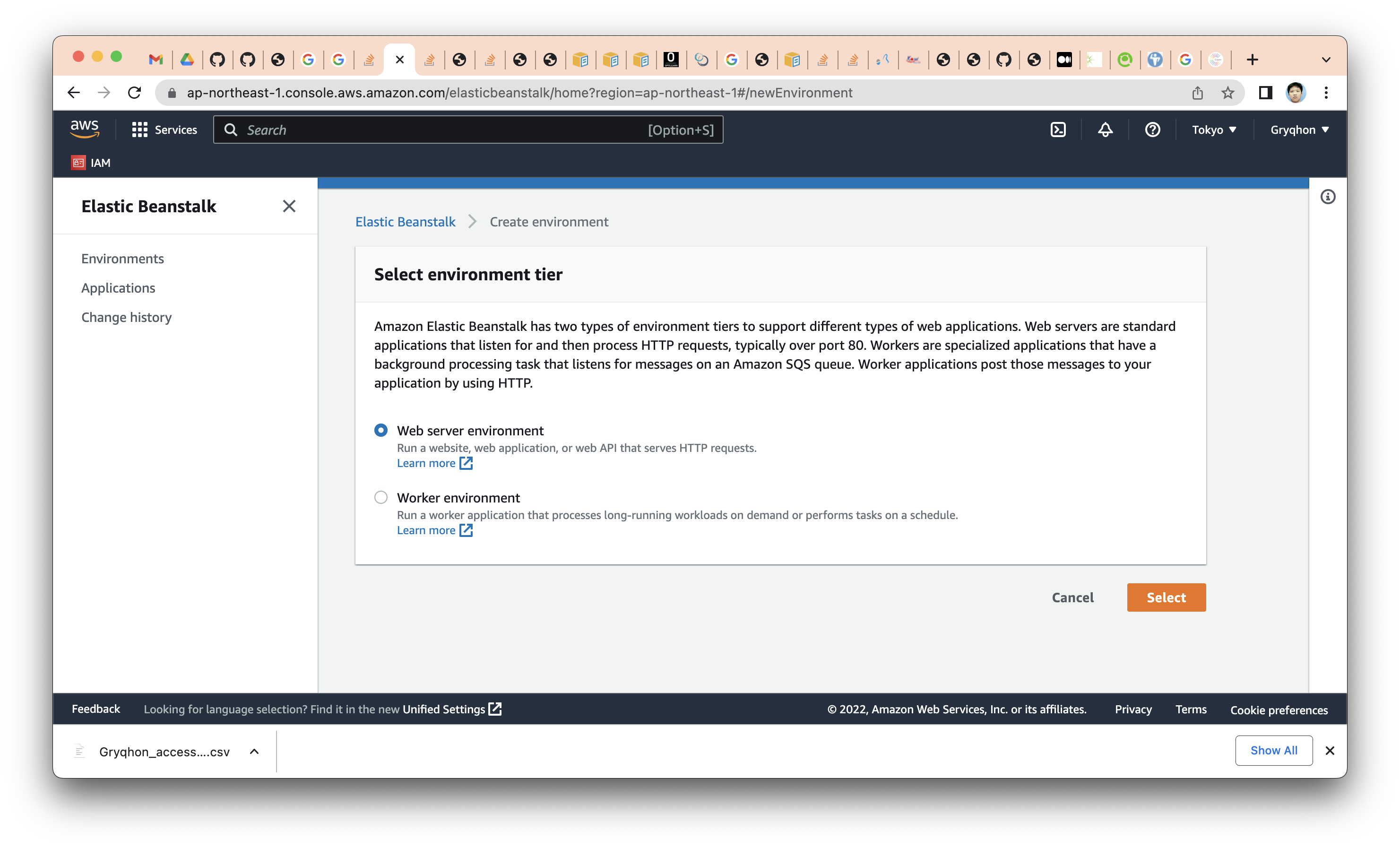Click the AWS logo to go home
This screenshot has width=1400, height=848.
(84, 129)
